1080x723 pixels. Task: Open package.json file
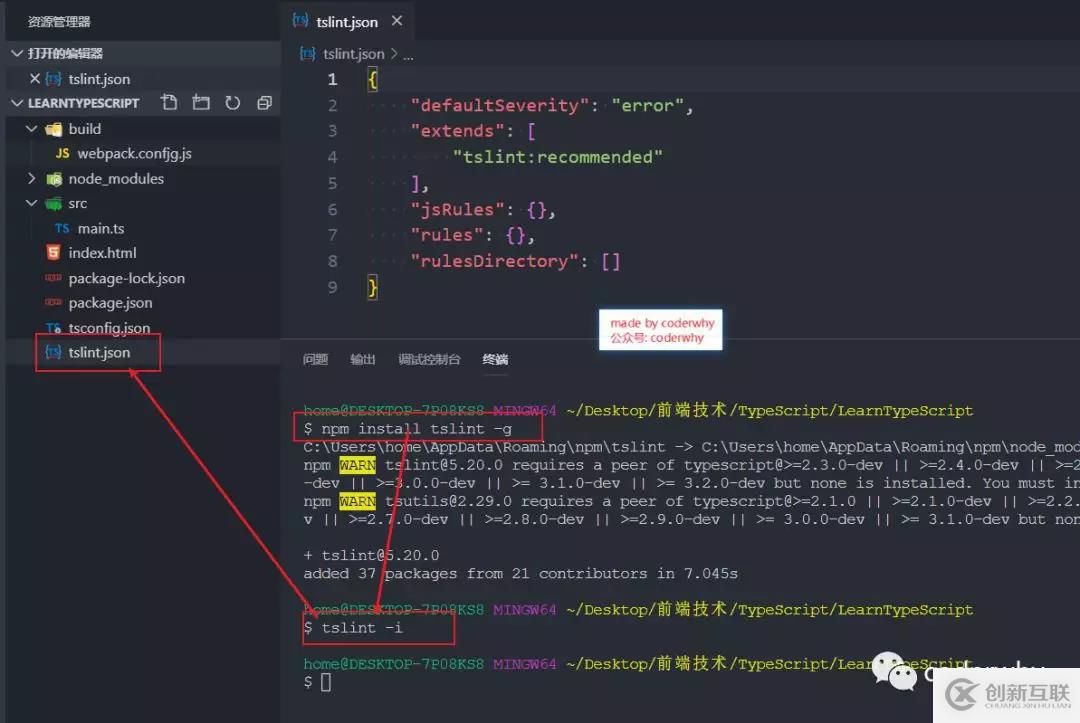110,303
